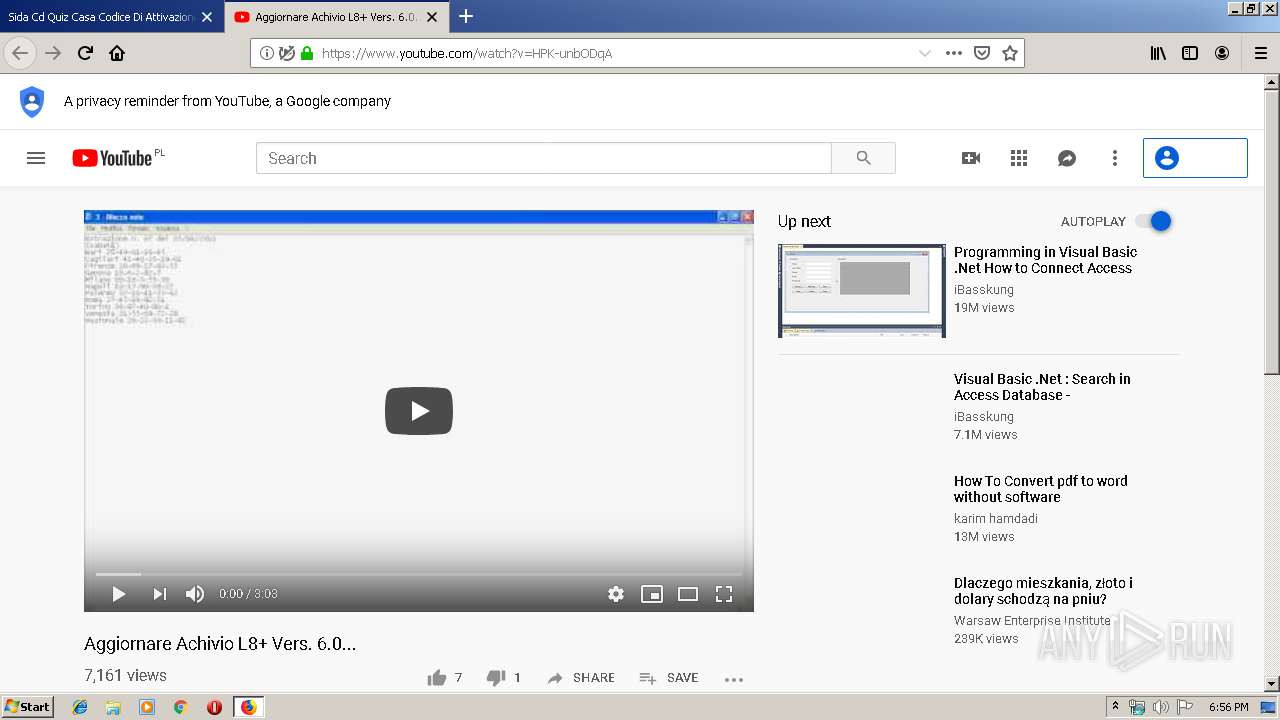This screenshot has height=720, width=1280.
Task: Open Programming in Visual Basic video thumbnail
Action: 862,291
